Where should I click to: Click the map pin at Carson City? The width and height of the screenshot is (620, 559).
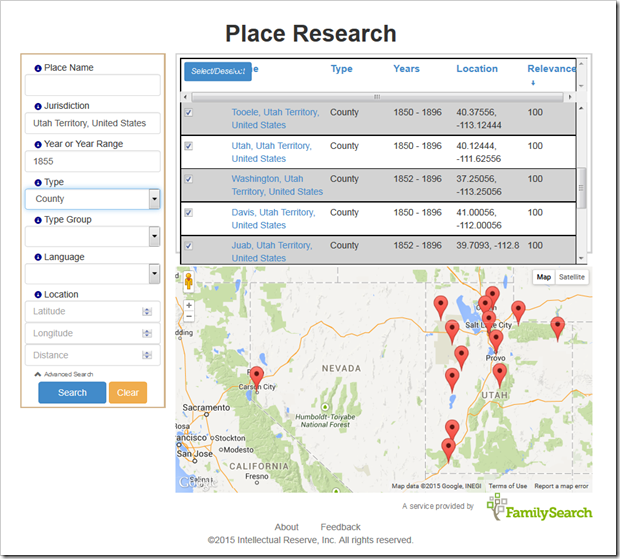coord(257,377)
